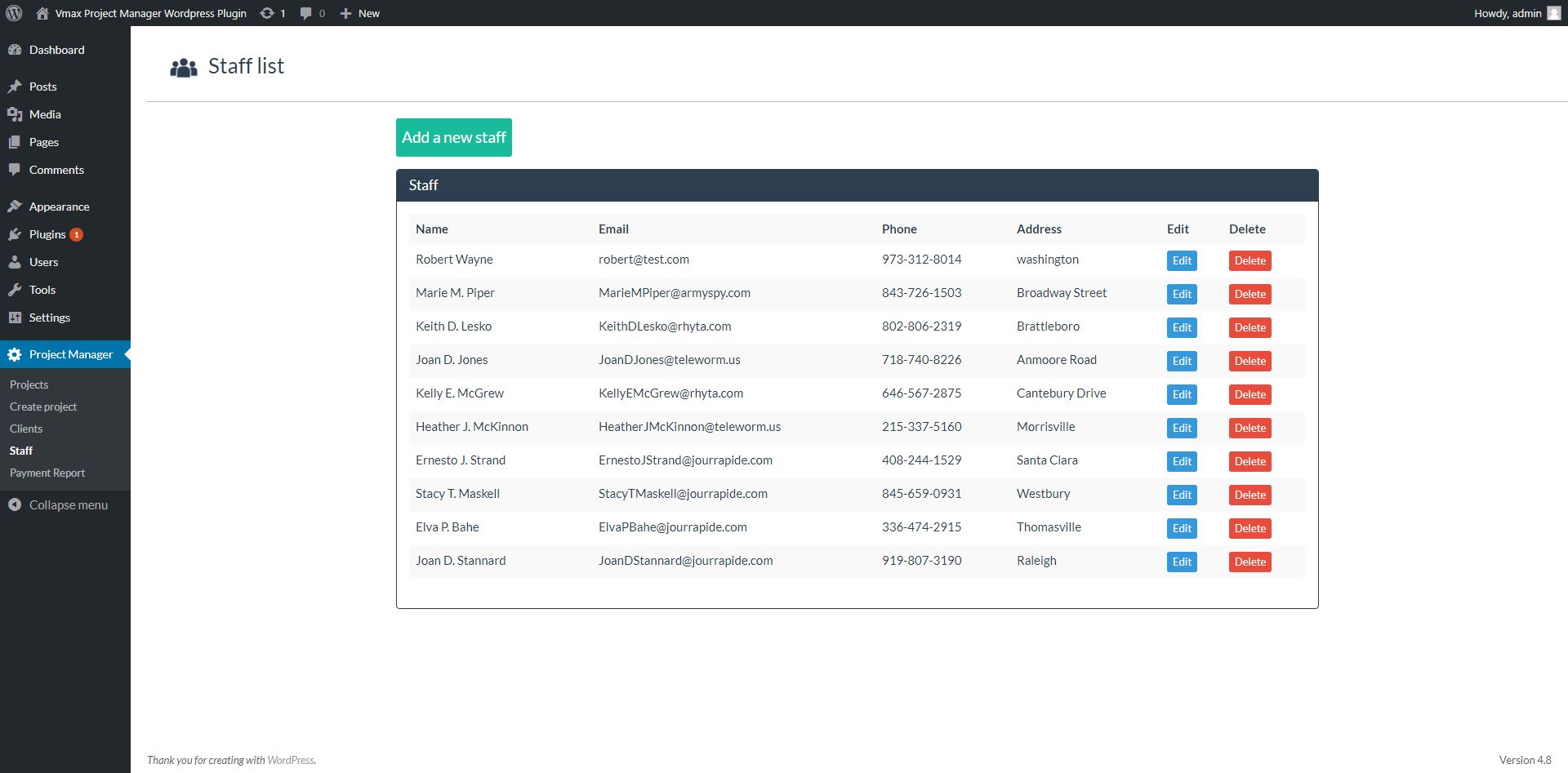Screen dimensions: 1568x773
Task: Edit Marie M. Piper's record
Action: click(x=1182, y=294)
